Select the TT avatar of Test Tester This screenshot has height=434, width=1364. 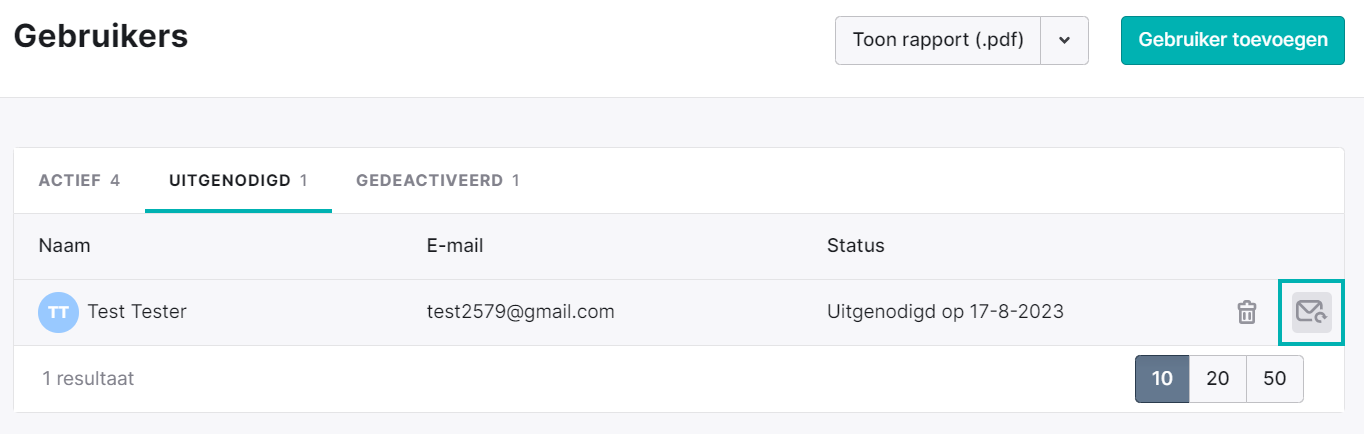pos(58,312)
